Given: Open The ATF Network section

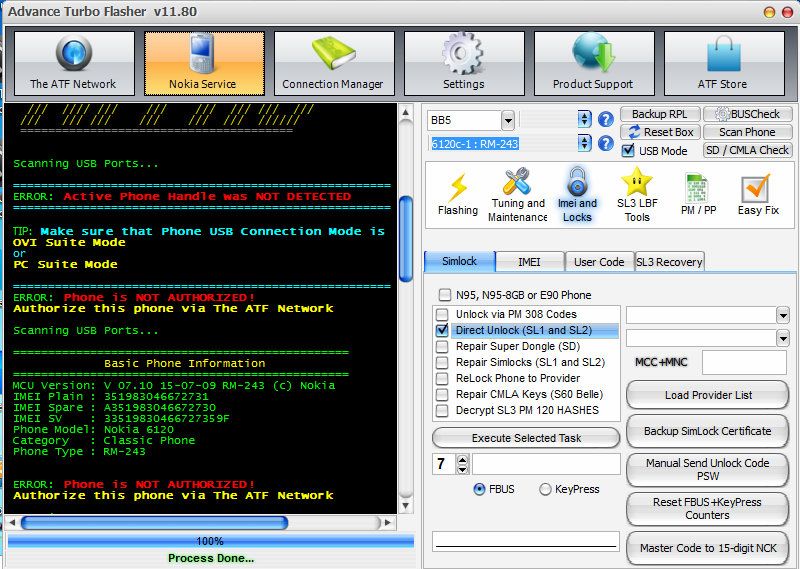Looking at the screenshot, I should point(73,63).
